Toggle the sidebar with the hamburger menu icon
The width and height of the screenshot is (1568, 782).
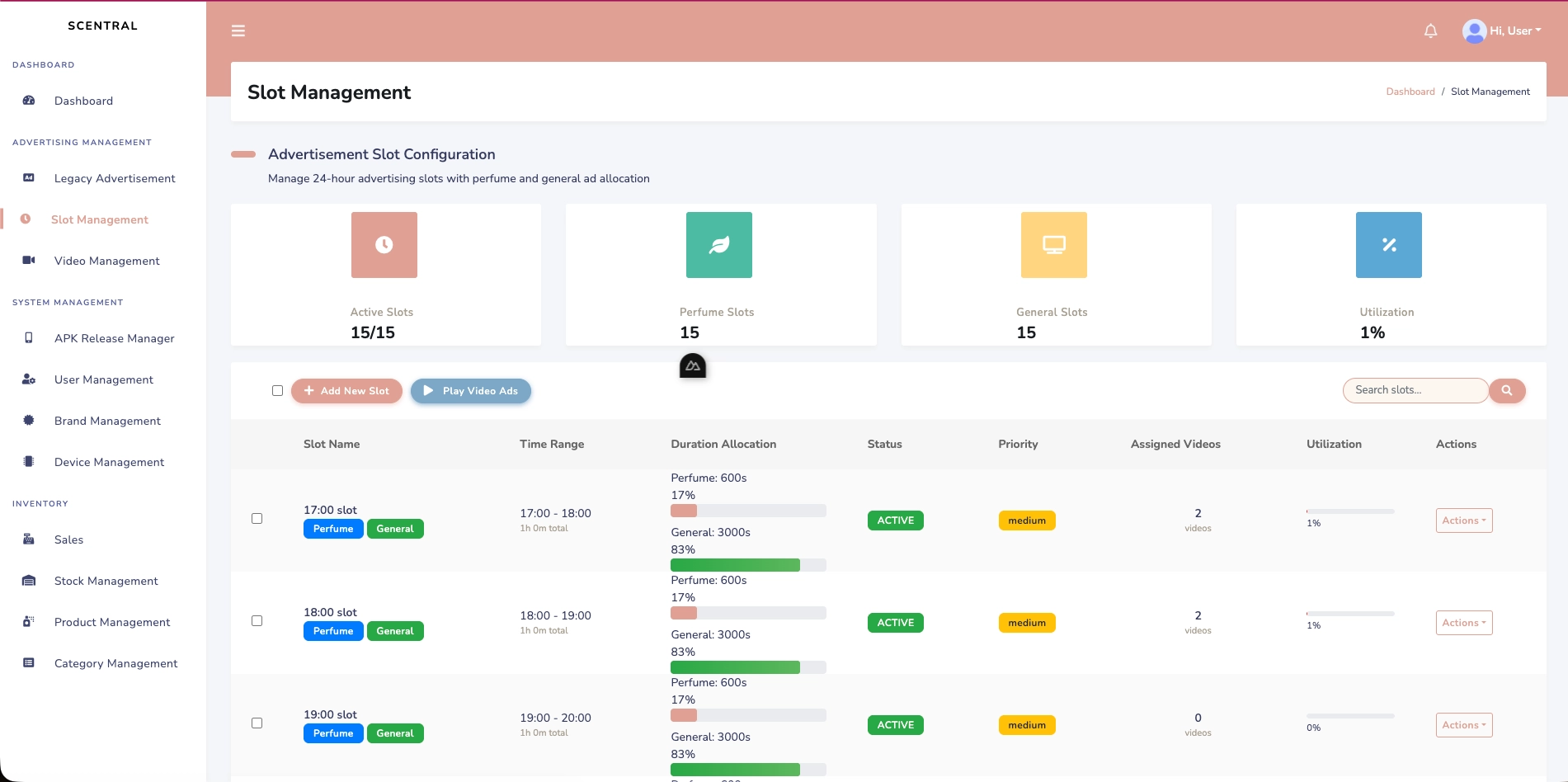[238, 31]
